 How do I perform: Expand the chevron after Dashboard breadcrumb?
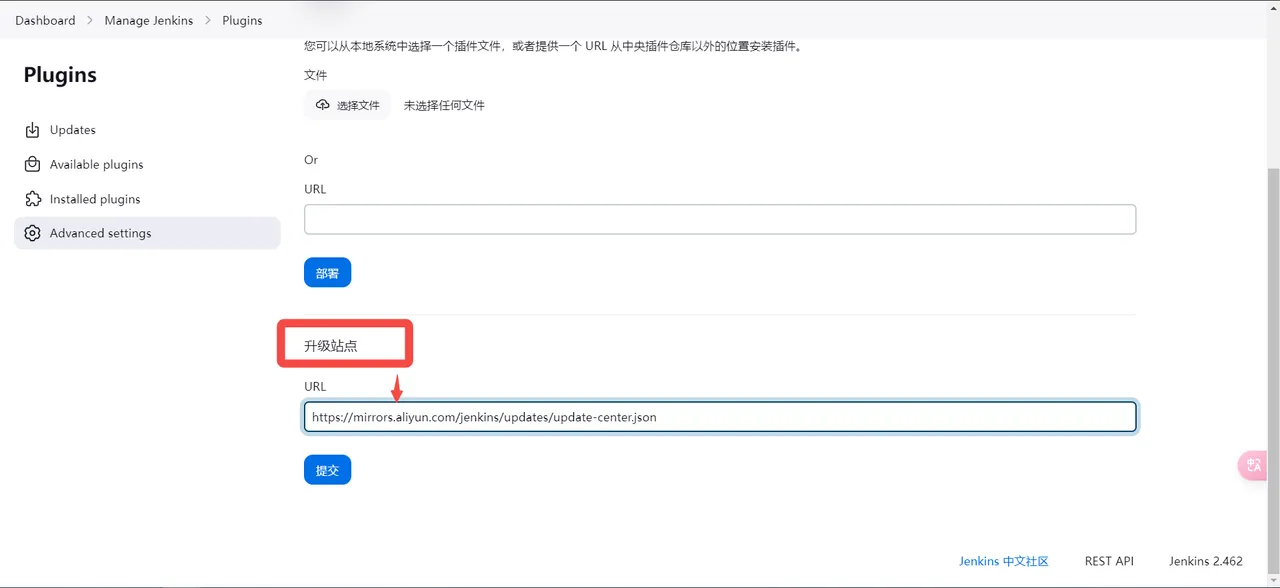pyautogui.click(x=89, y=20)
